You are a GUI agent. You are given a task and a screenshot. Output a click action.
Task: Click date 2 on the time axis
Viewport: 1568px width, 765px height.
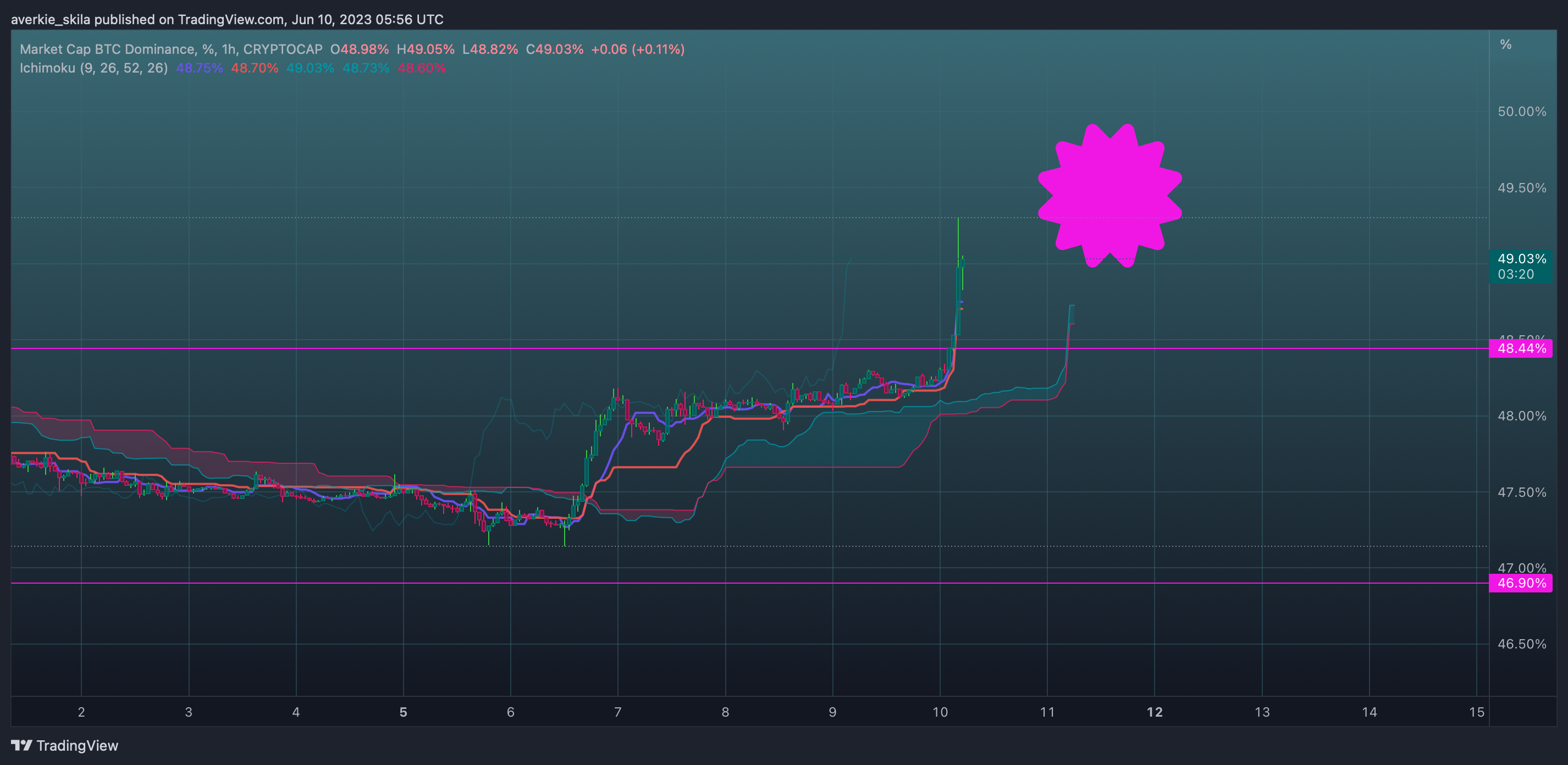click(81, 712)
